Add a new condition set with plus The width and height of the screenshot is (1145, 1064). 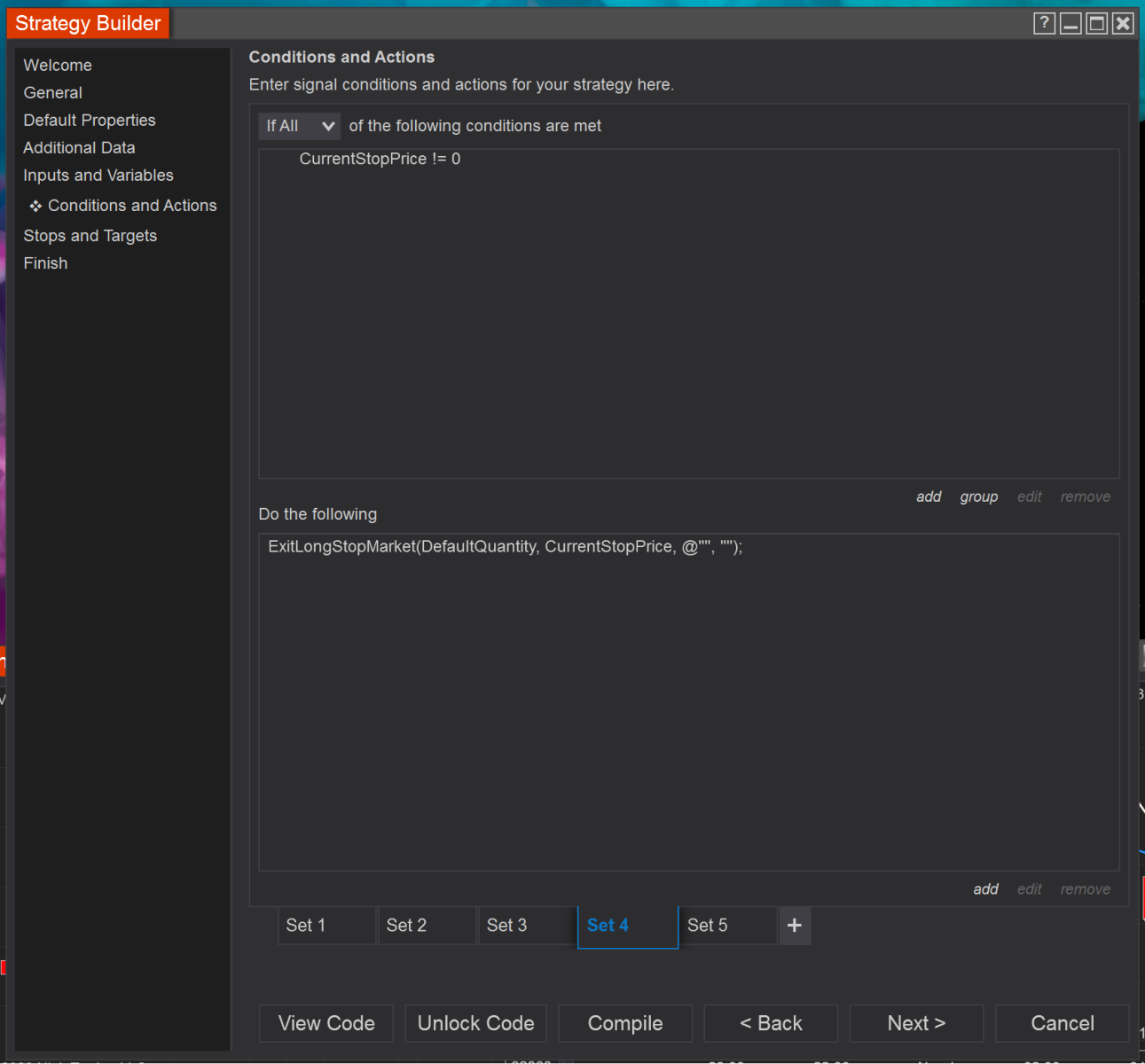click(795, 926)
